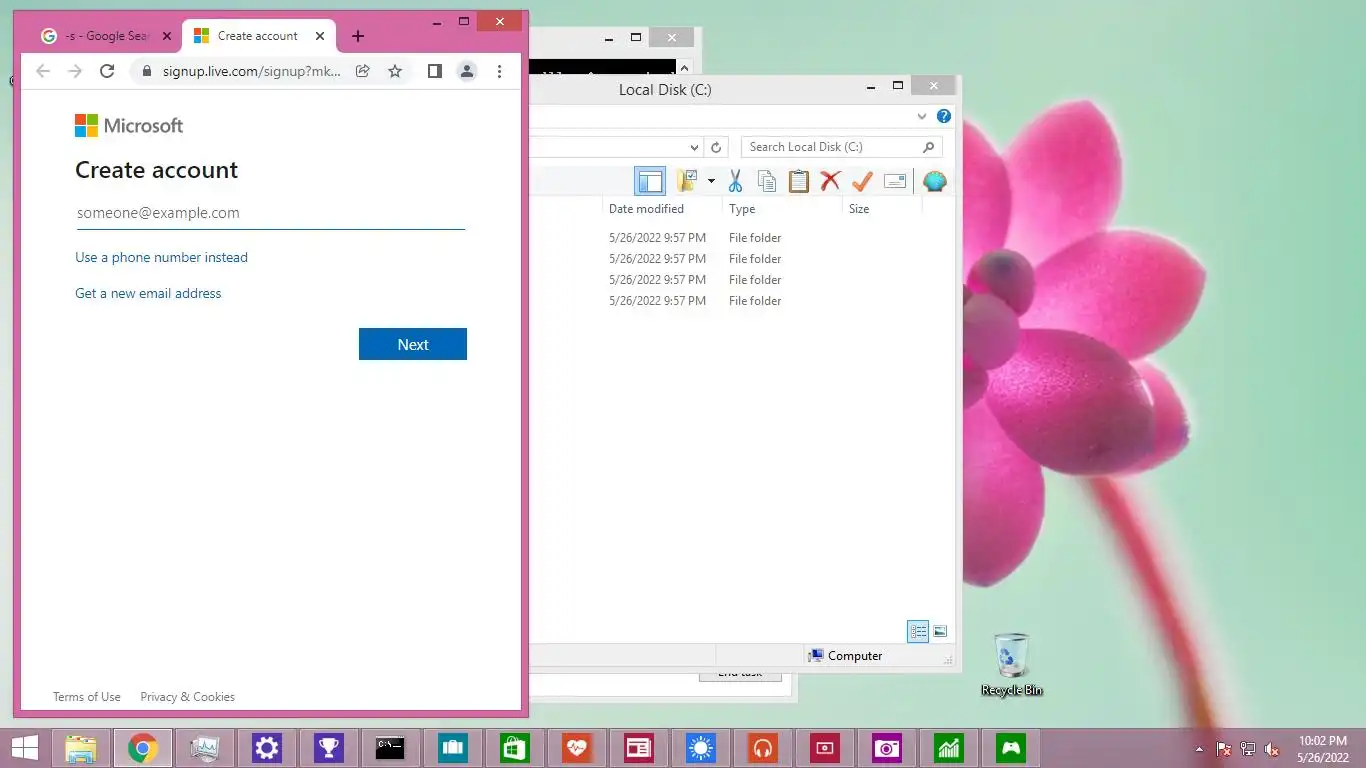Open the Music headphones app in taskbar

pyautogui.click(x=763, y=748)
